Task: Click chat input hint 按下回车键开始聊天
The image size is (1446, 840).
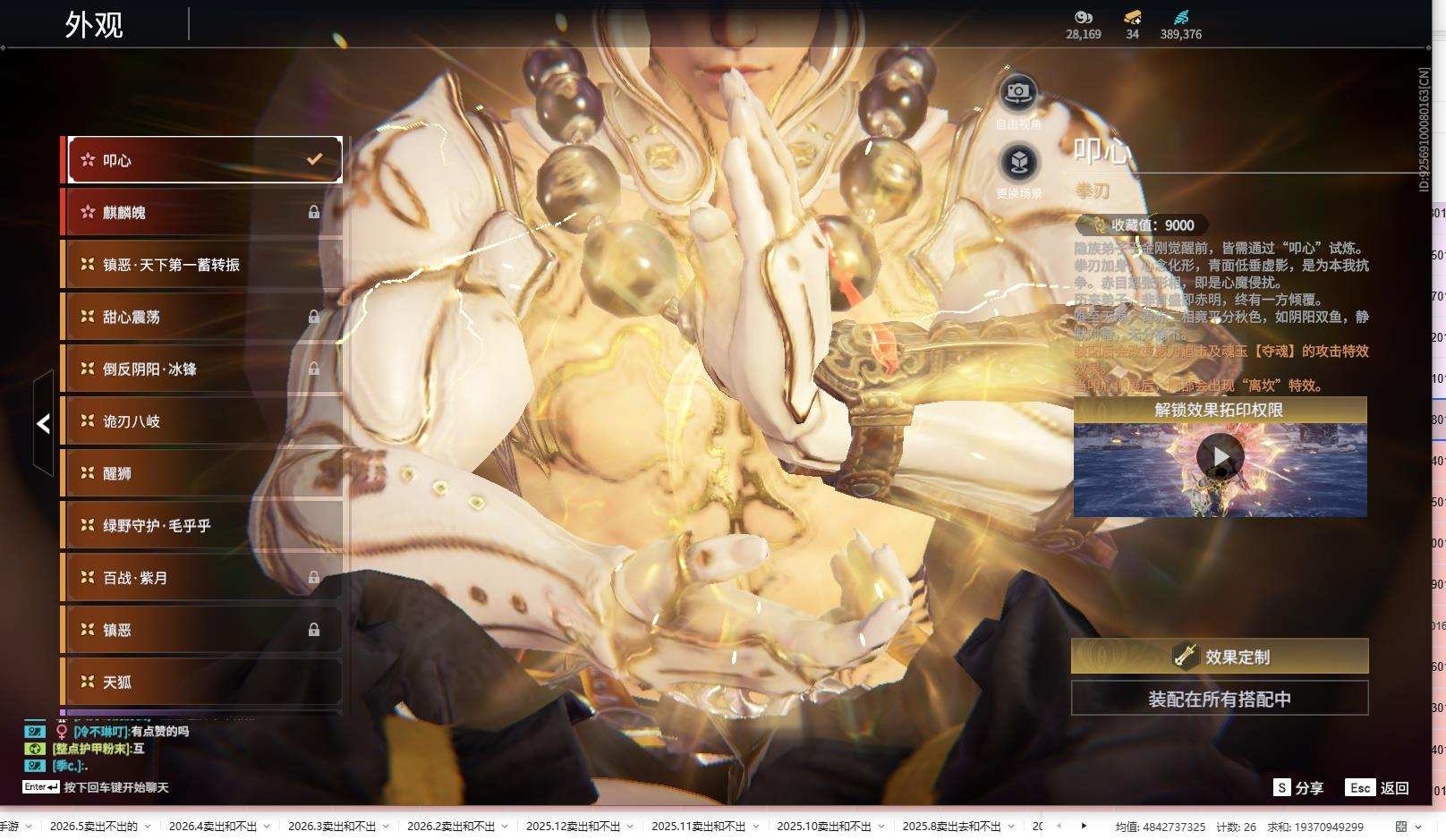Action: click(116, 787)
